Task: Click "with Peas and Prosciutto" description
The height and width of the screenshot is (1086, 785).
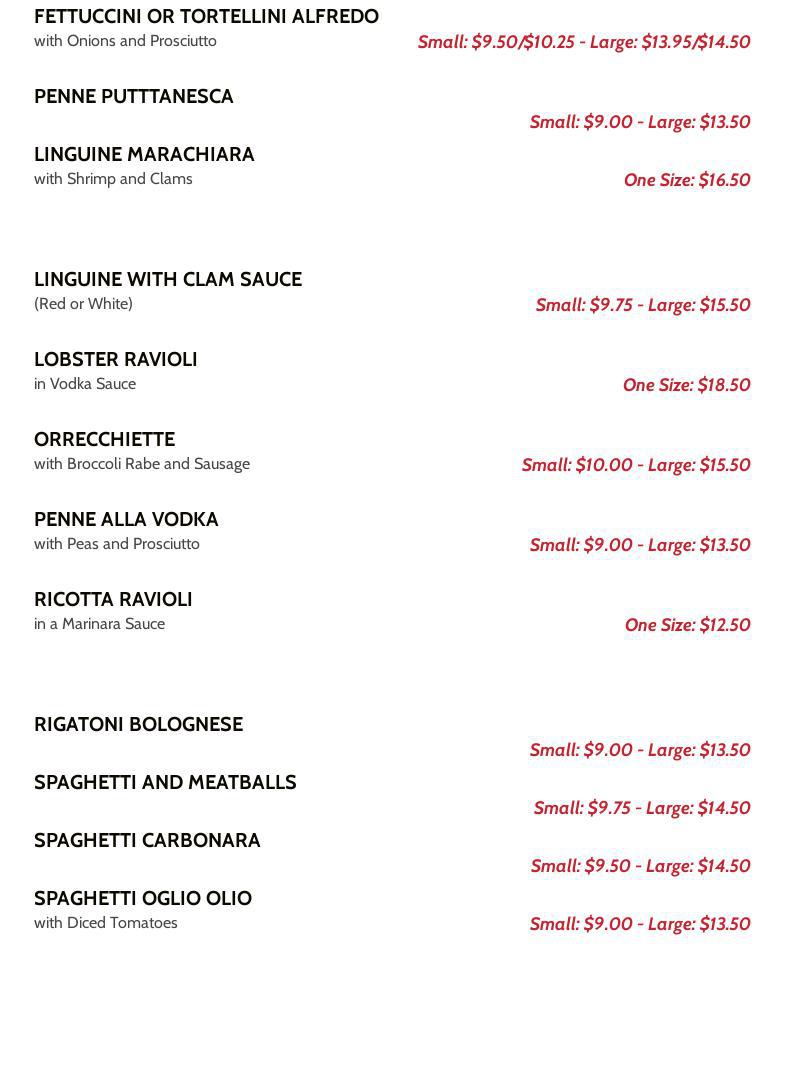Action: tap(117, 544)
